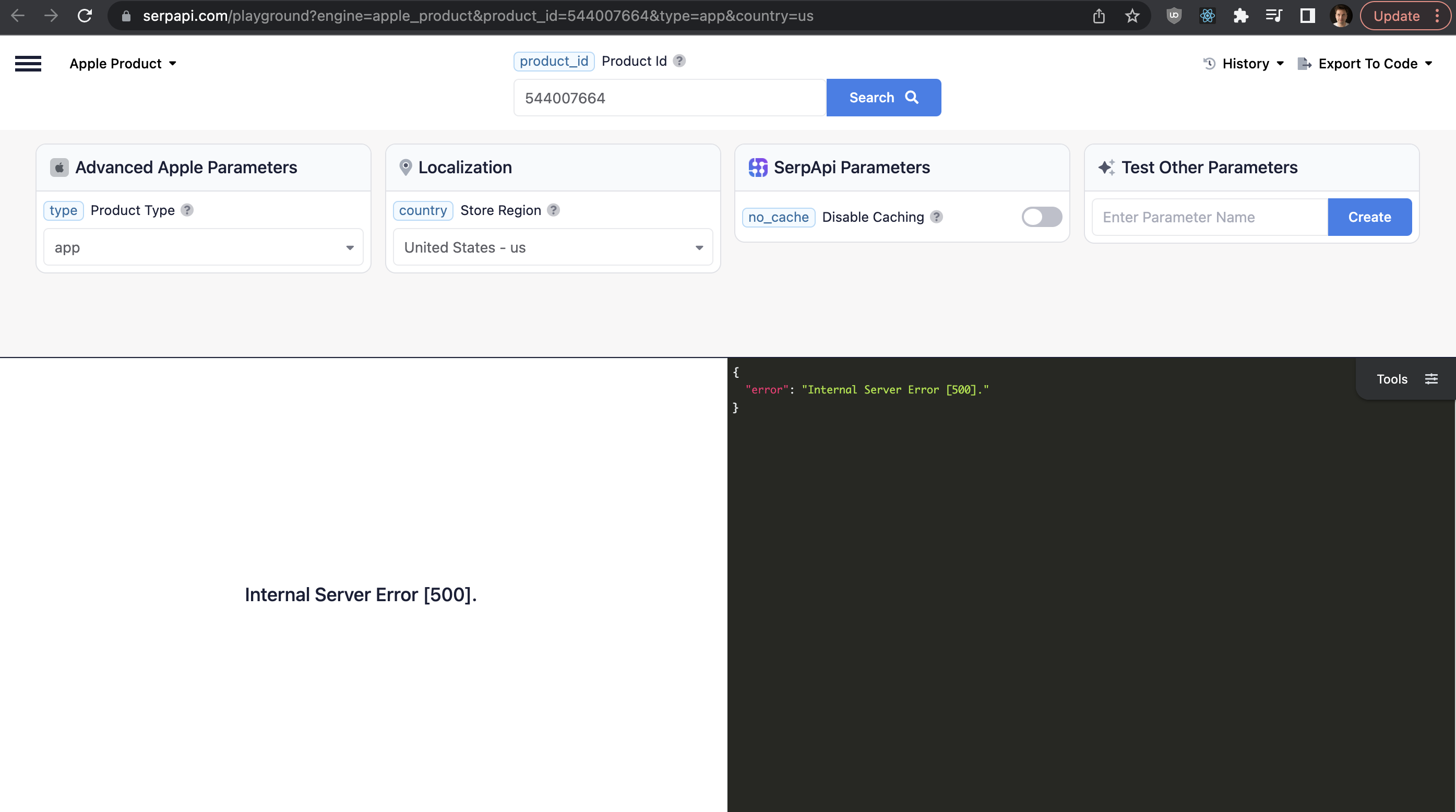Expand the Export To Code dropdown
Viewport: 1456px width, 812px height.
pyautogui.click(x=1430, y=63)
